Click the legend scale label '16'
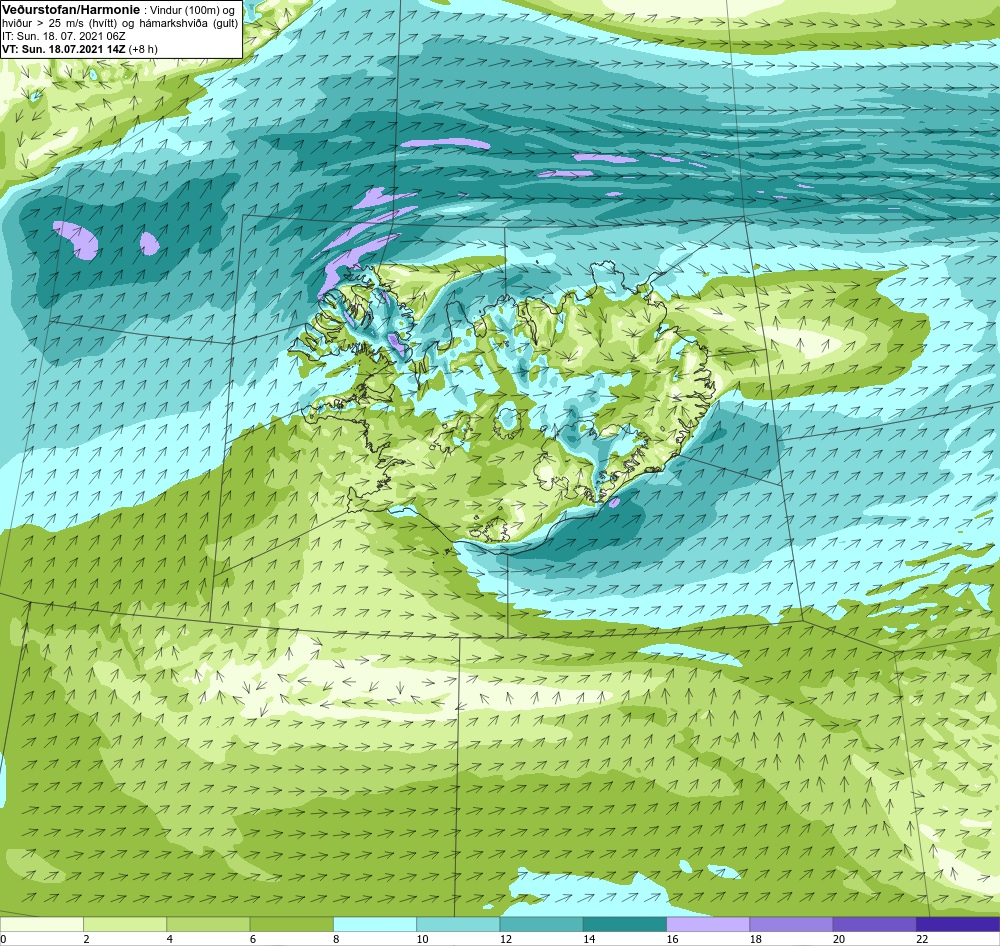The width and height of the screenshot is (1000, 946). click(x=672, y=939)
